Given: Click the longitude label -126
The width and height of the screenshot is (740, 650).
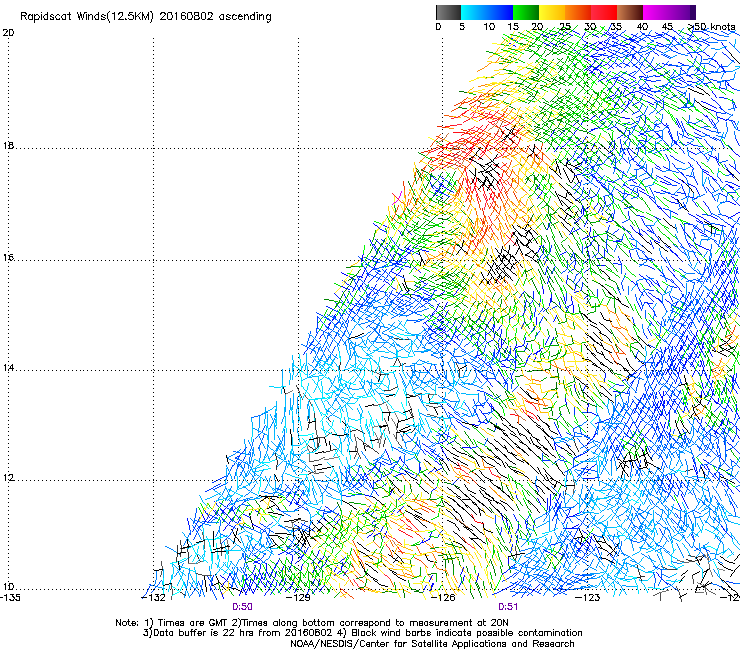Looking at the screenshot, I should coord(443,598).
